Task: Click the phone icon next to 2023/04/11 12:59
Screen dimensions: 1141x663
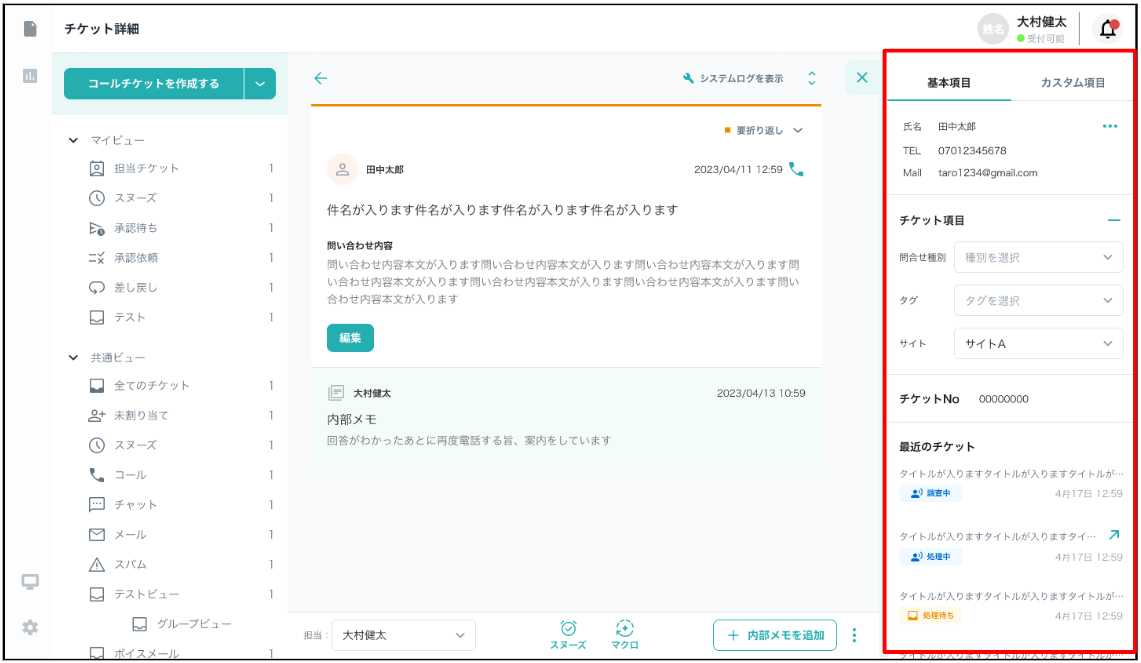Action: point(797,170)
